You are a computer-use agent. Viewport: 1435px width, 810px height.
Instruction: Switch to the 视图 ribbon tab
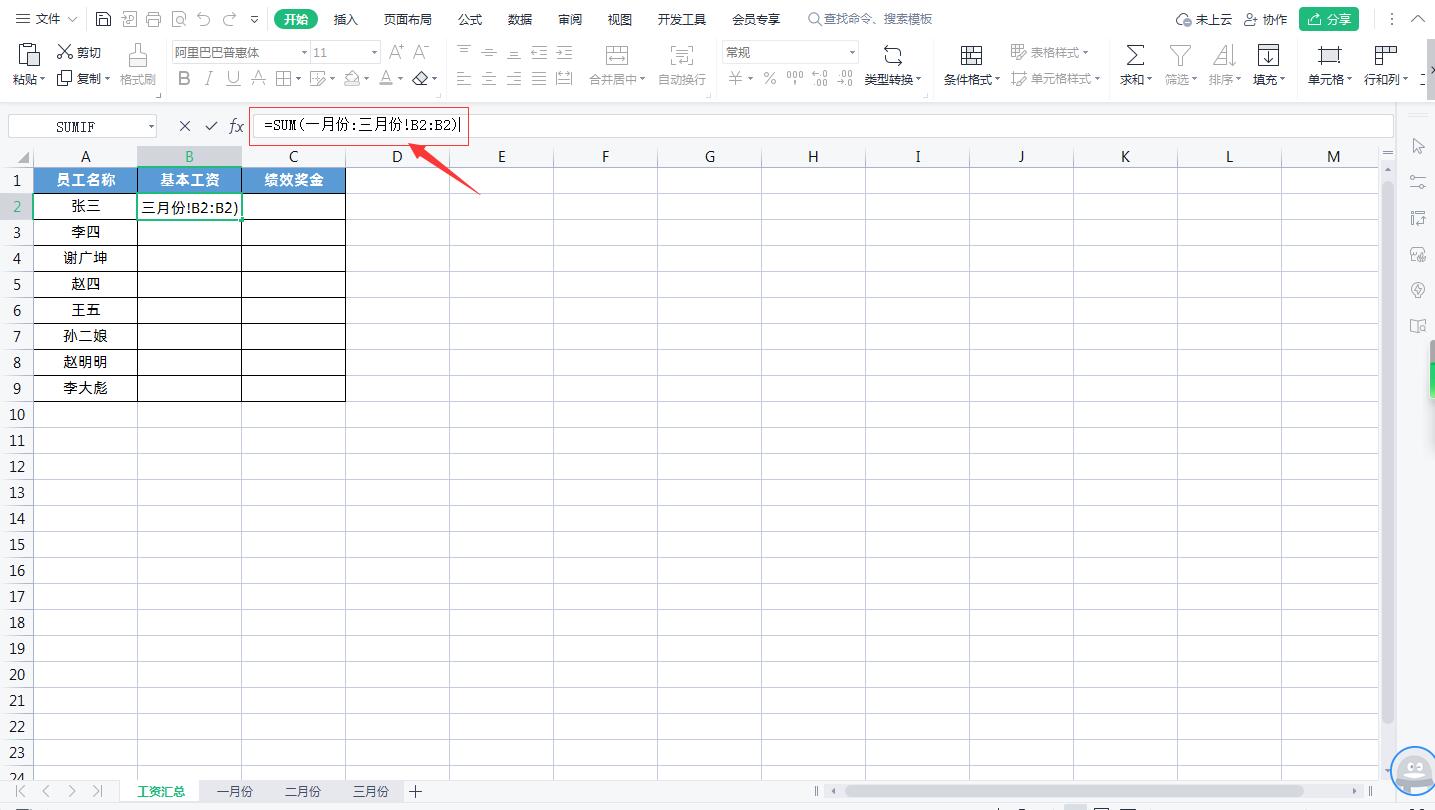pyautogui.click(x=620, y=19)
